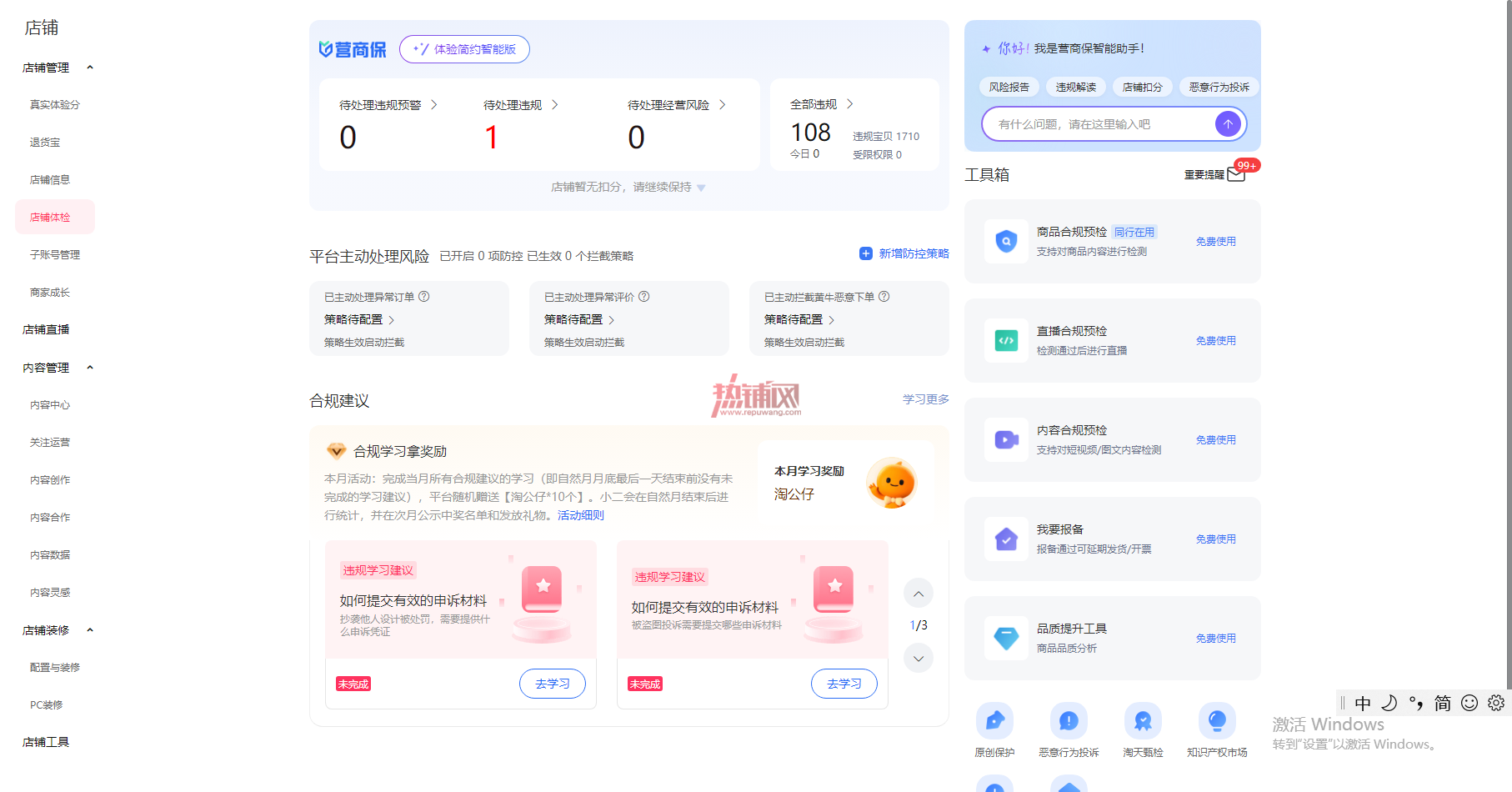The height and width of the screenshot is (792, 1512).
Task: Click 新增防控策略 link
Action: pyautogui.click(x=914, y=253)
